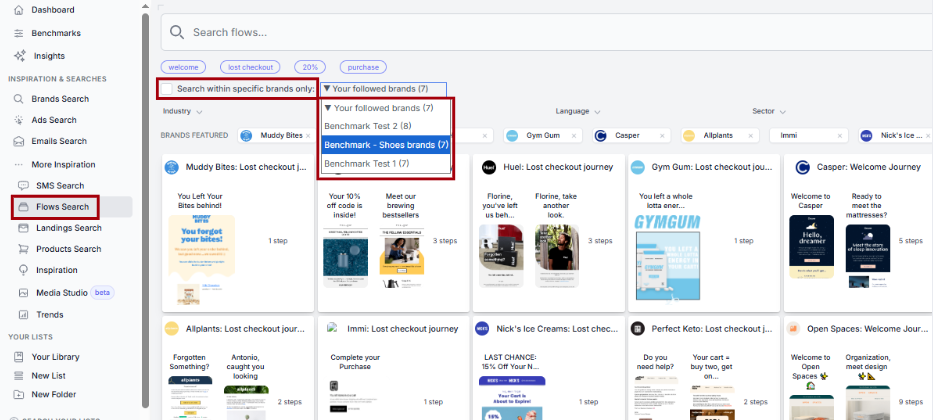Image resolution: width=933 pixels, height=420 pixels.
Task: Choose Benchmark - Shoes brands (7) option
Action: 386,145
